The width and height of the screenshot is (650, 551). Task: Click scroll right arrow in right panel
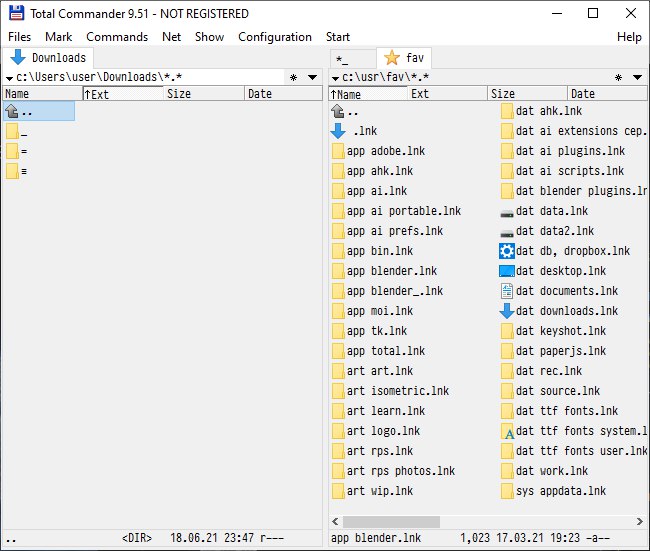pos(640,522)
